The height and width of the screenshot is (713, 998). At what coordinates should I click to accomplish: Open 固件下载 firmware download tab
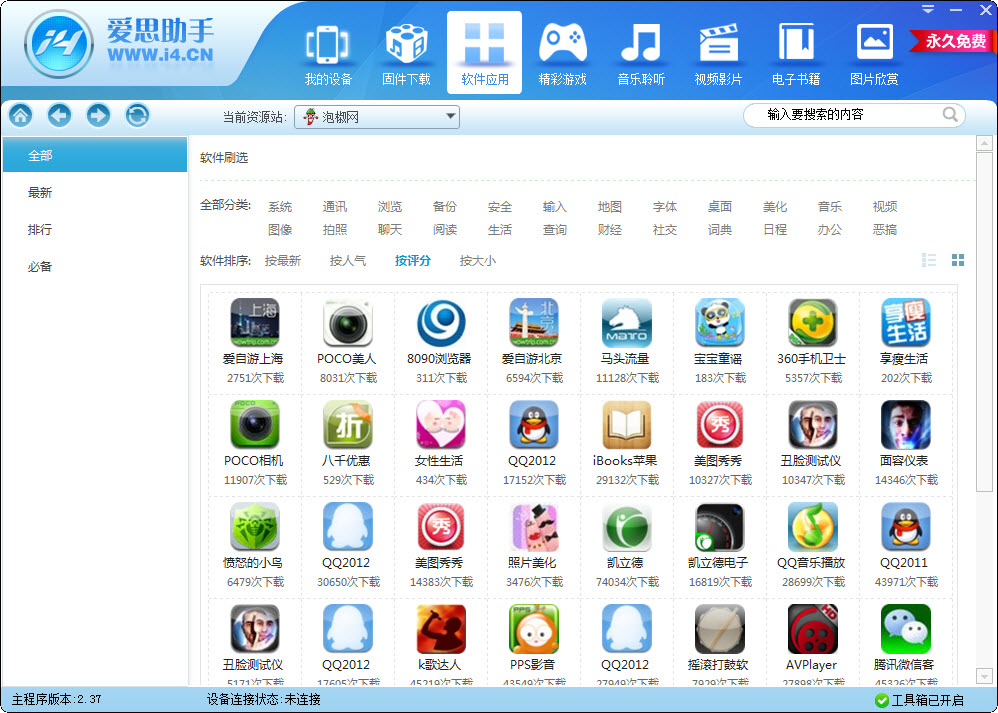pyautogui.click(x=406, y=55)
